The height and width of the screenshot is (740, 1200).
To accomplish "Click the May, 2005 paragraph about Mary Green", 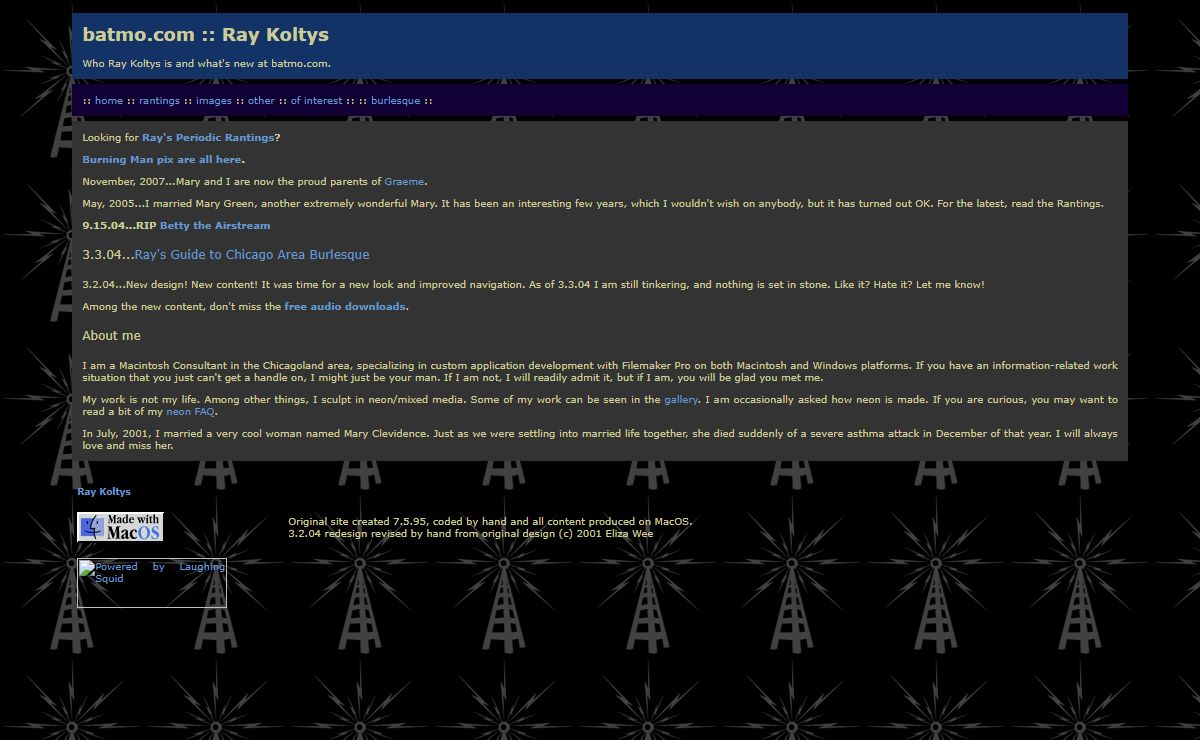I will pyautogui.click(x=593, y=204).
